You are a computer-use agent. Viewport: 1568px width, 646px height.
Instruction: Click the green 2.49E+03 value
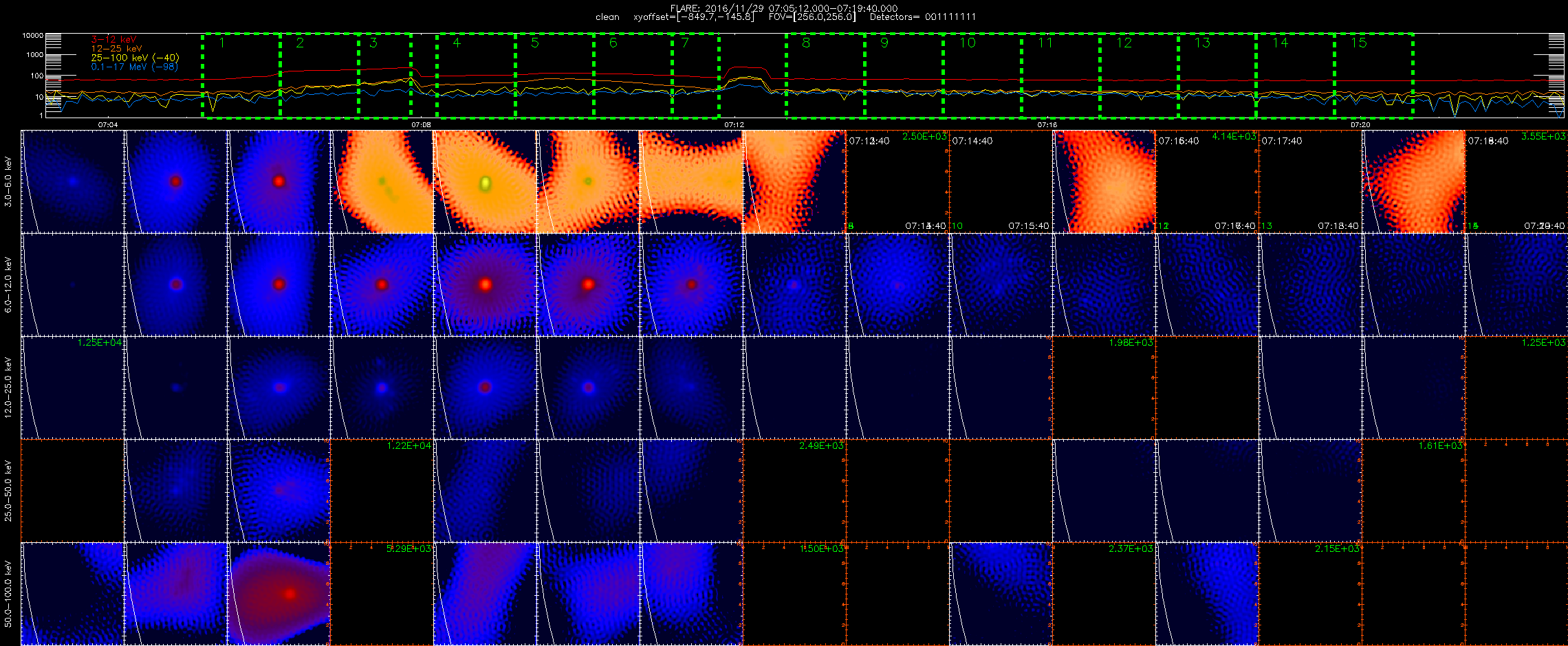point(821,445)
